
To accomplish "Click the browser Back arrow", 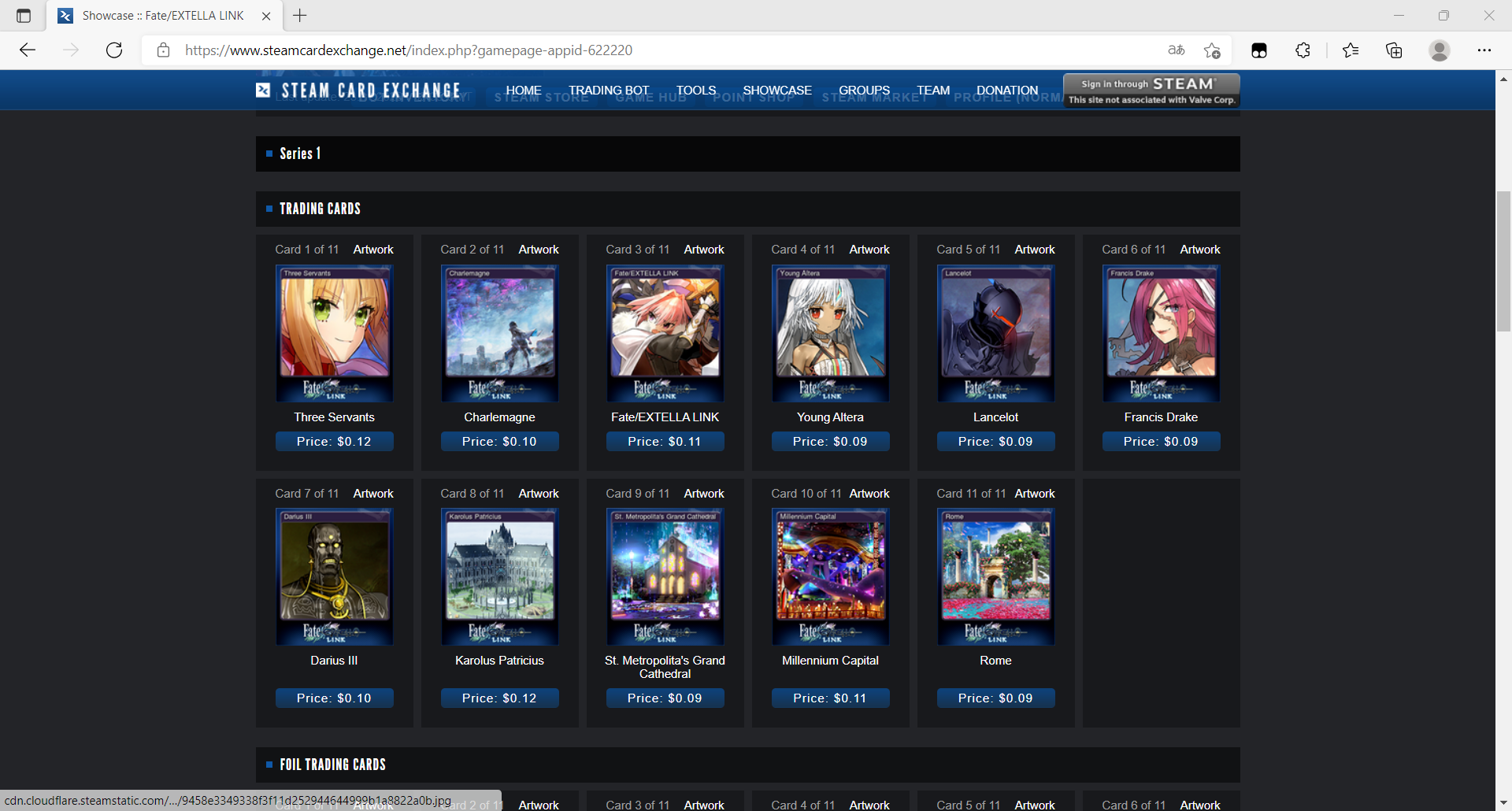I will [x=28, y=50].
